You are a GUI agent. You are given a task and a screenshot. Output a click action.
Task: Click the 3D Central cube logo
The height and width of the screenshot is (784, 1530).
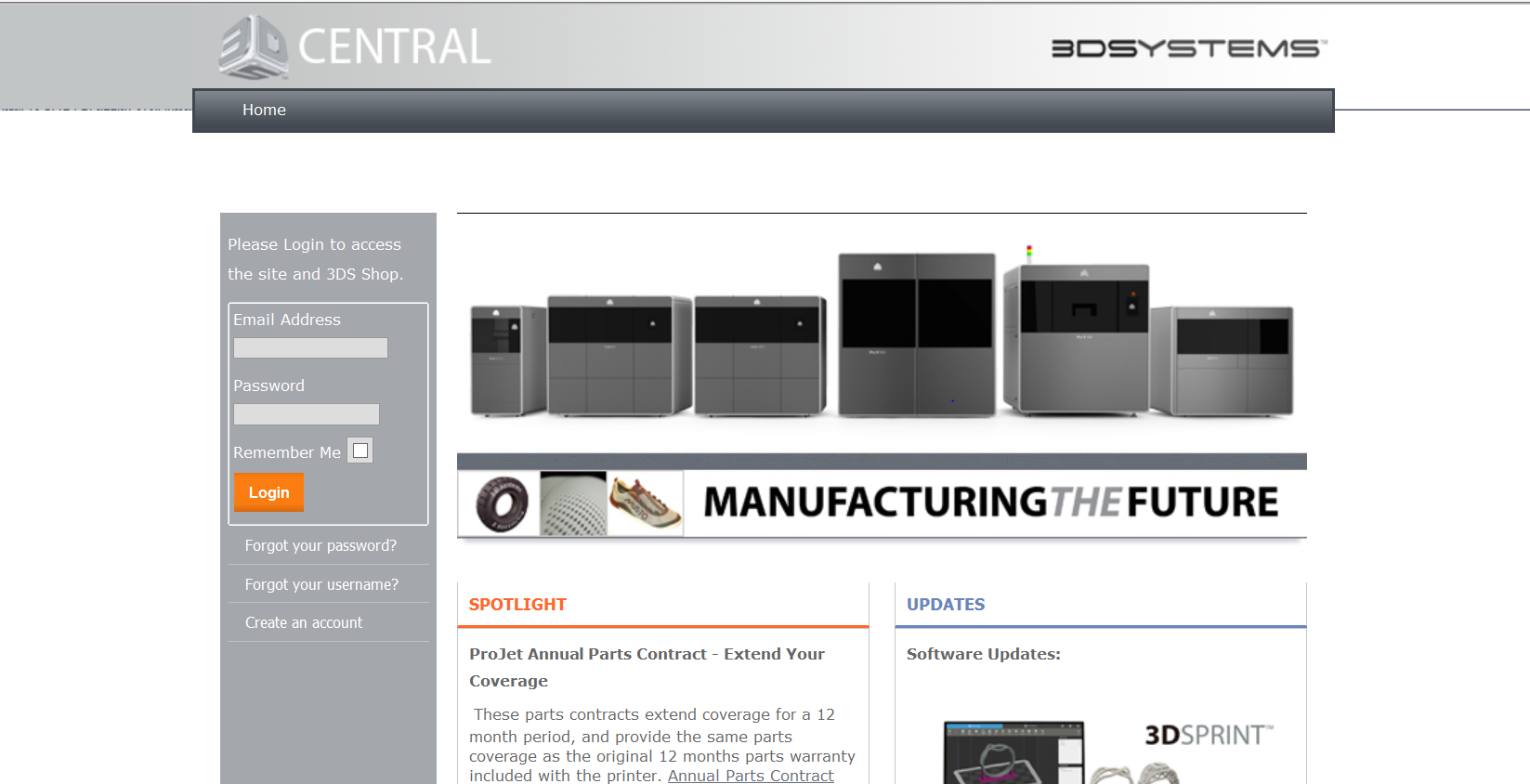[253, 46]
